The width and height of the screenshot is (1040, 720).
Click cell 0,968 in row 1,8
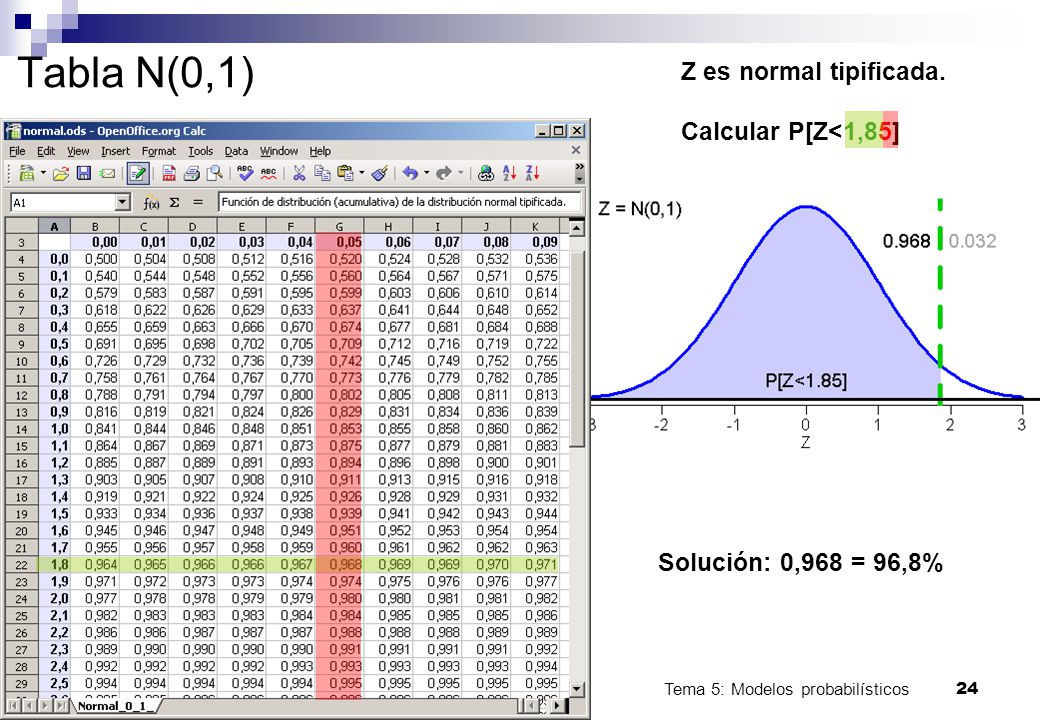click(x=340, y=565)
